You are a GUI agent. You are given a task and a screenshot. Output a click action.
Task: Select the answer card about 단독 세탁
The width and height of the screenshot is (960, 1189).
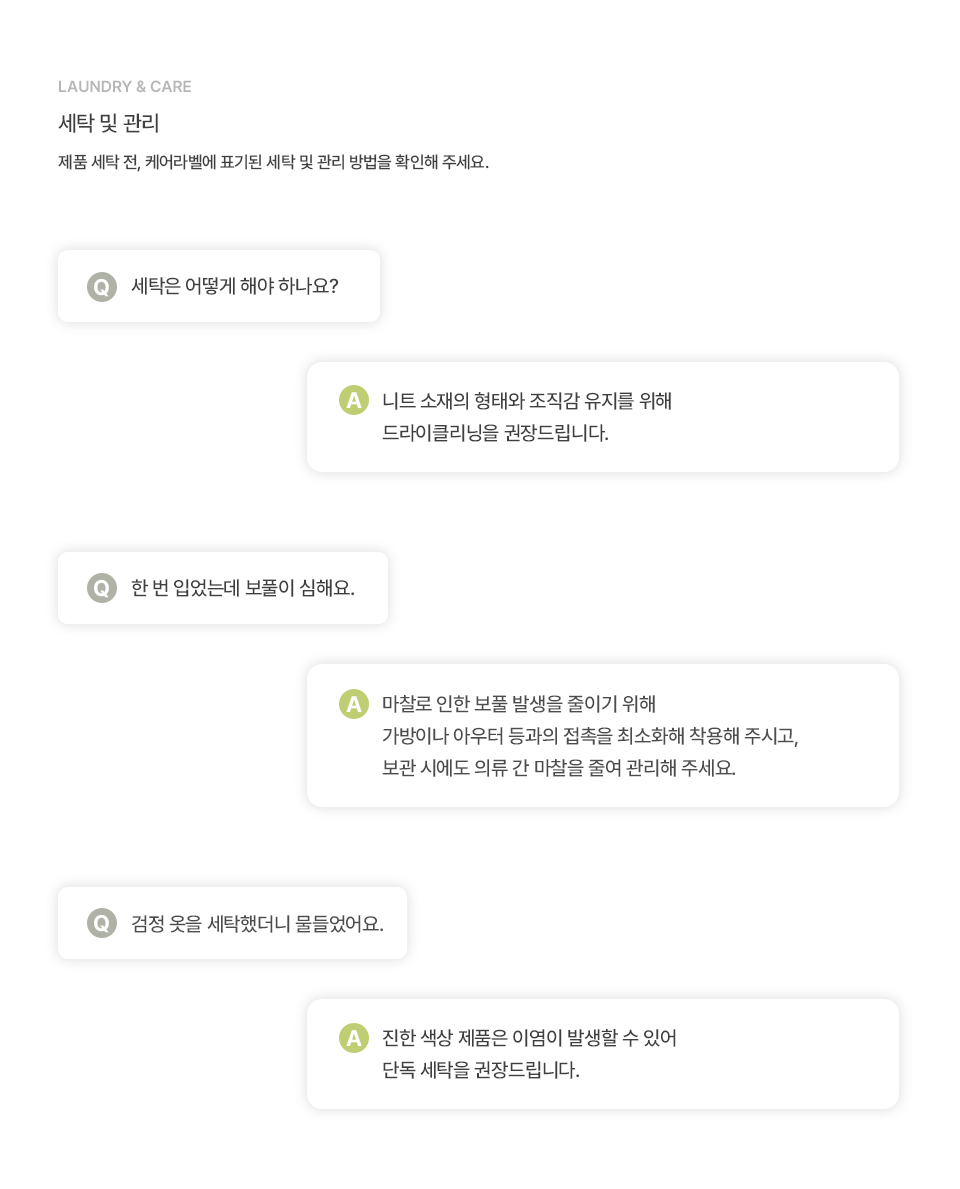[603, 1054]
